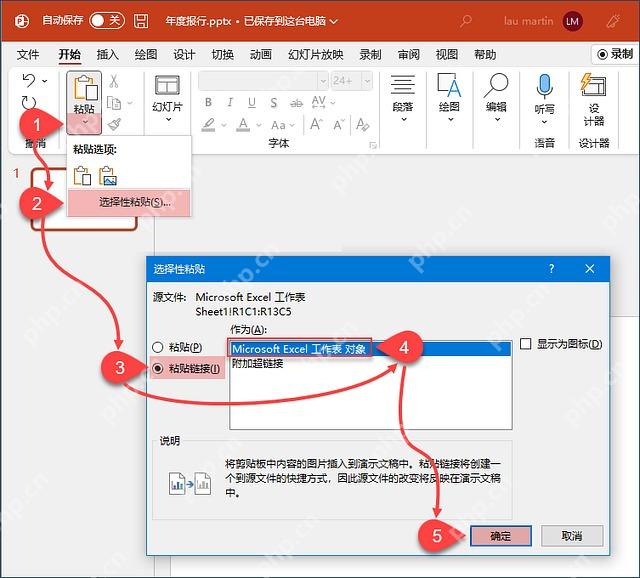Screen dimensions: 640x578
Task: Expand the font color dropdown arrow
Action: (258, 125)
